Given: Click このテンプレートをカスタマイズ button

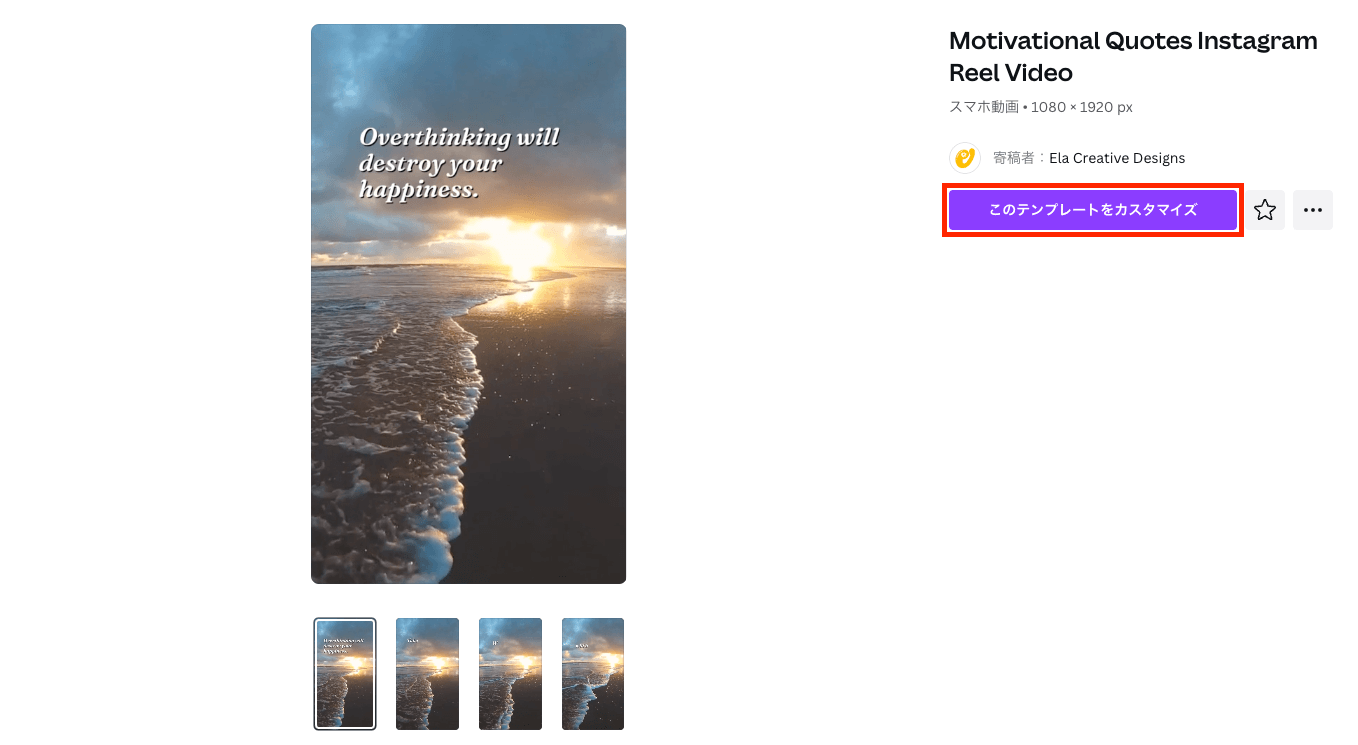Looking at the screenshot, I should [x=1093, y=210].
